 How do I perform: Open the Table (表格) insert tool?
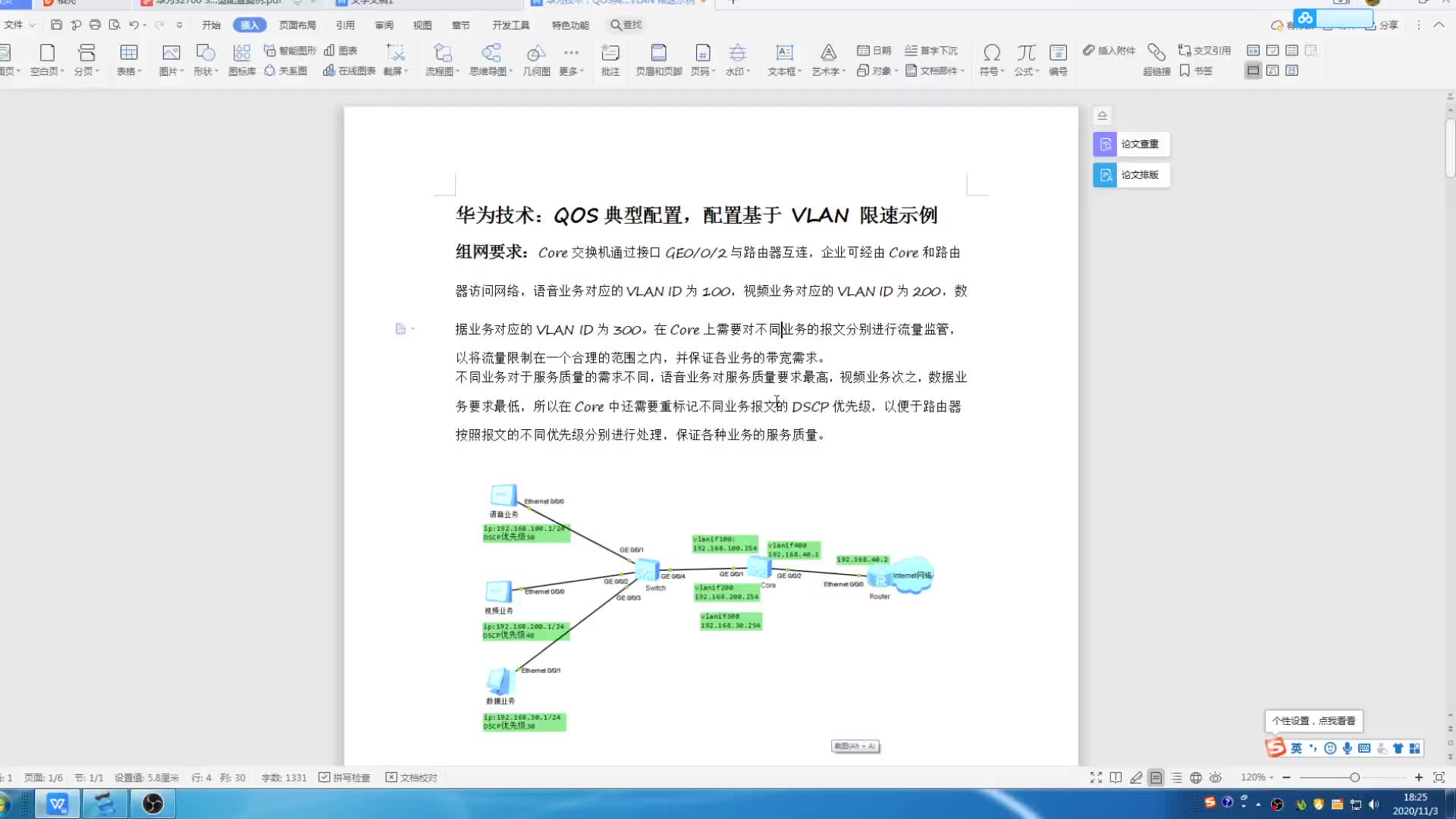pyautogui.click(x=129, y=60)
